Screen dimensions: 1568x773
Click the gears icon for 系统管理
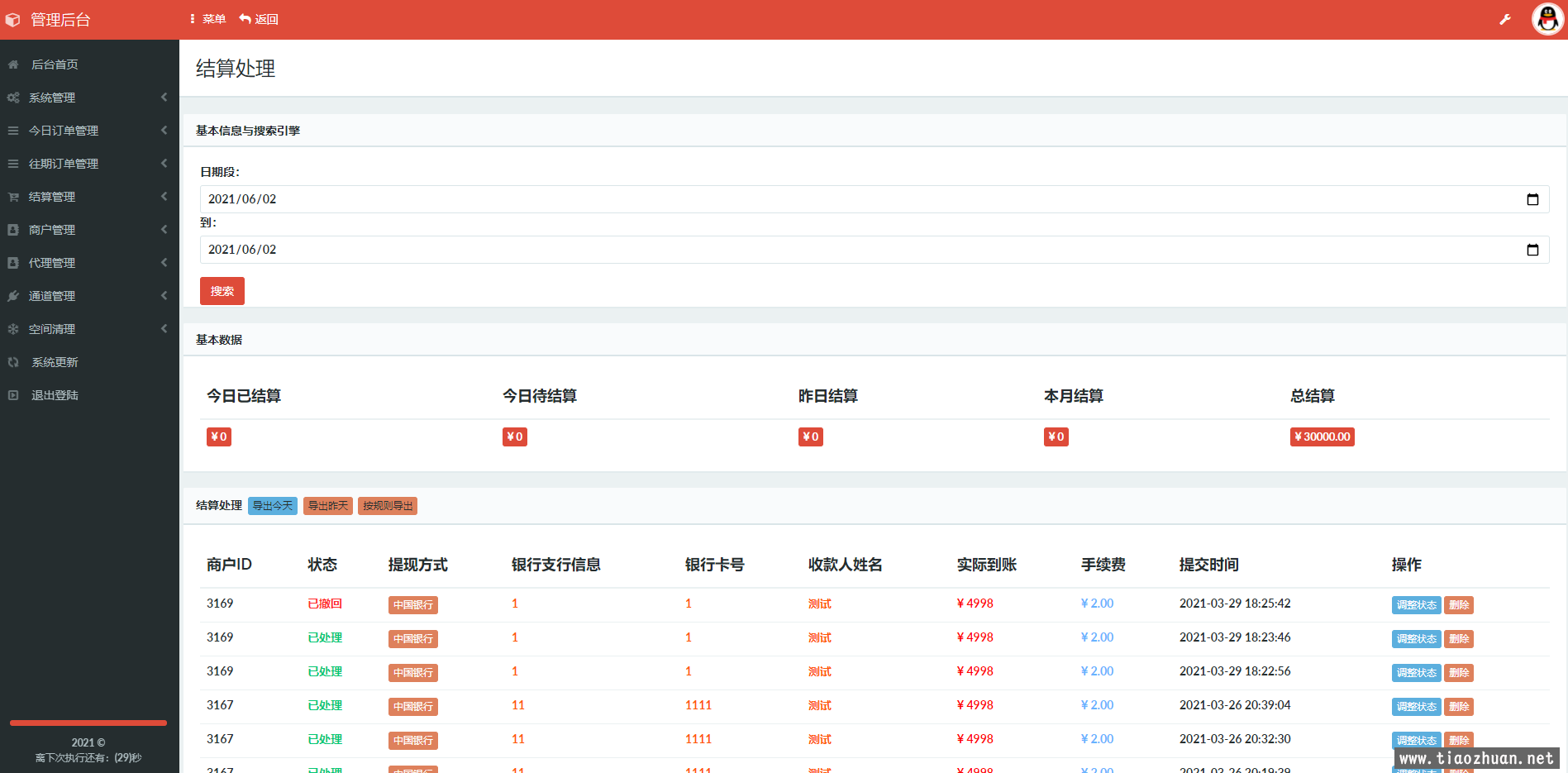tap(13, 98)
